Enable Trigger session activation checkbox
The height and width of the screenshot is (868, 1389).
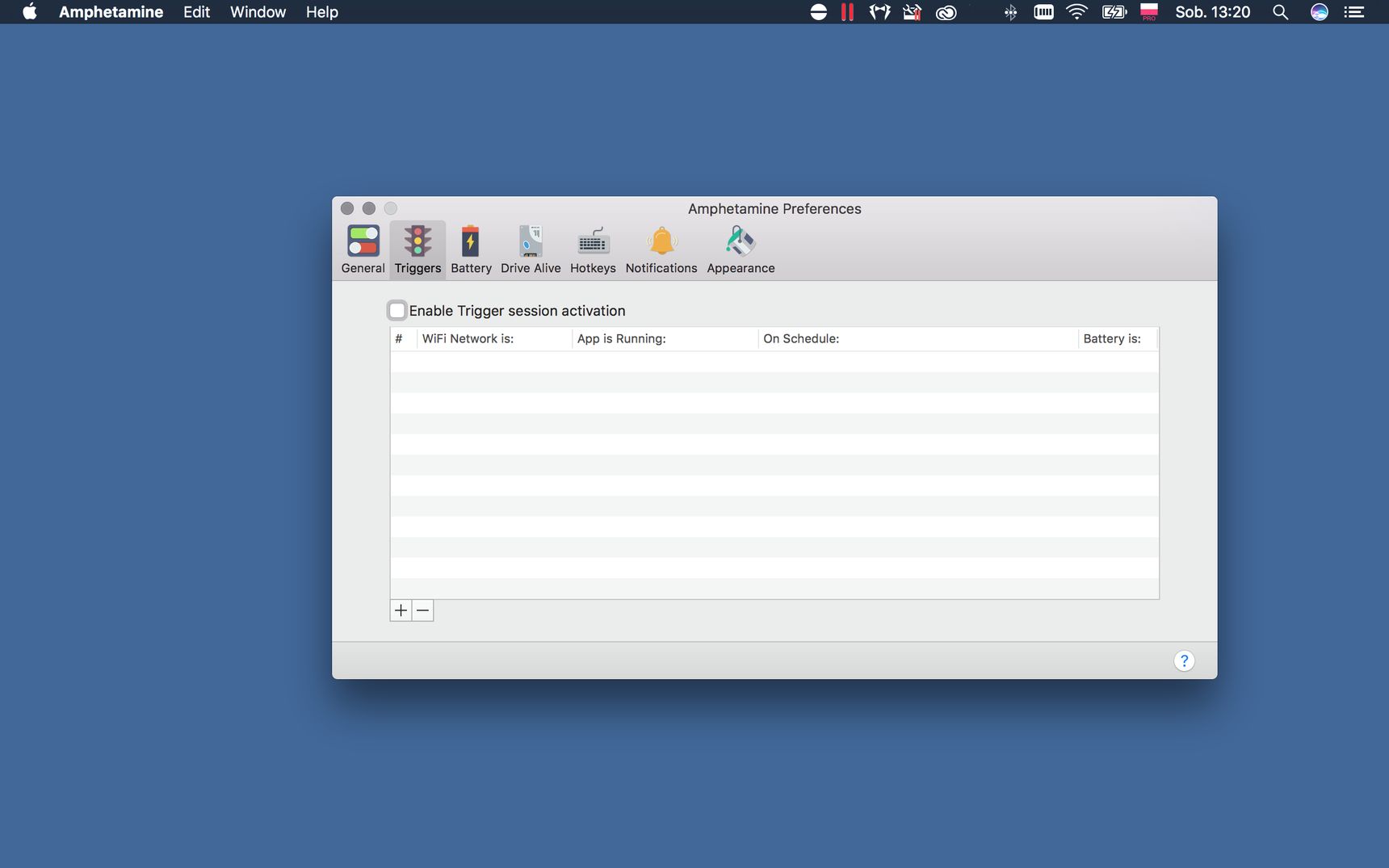[397, 311]
